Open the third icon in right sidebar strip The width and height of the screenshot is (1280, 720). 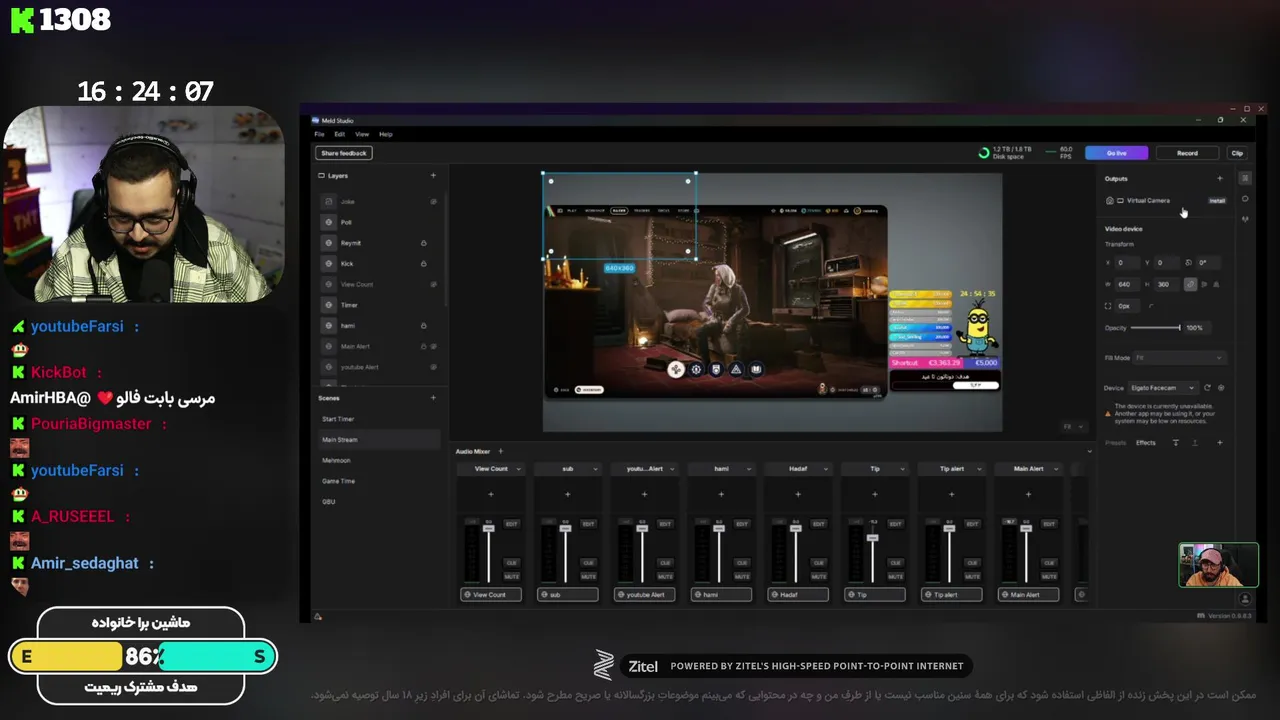[1244, 218]
